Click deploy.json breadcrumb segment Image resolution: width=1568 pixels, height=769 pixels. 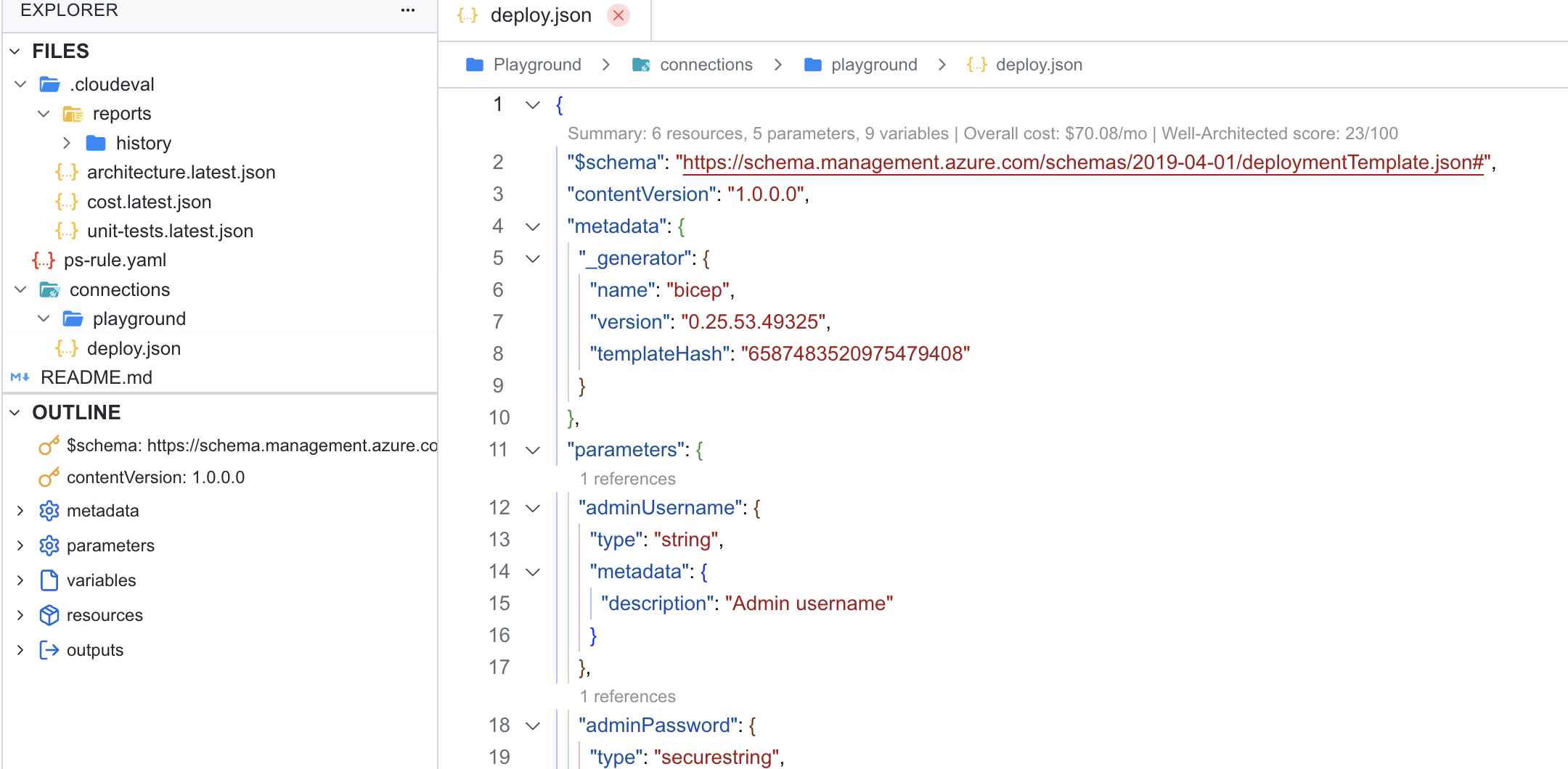pos(1039,65)
